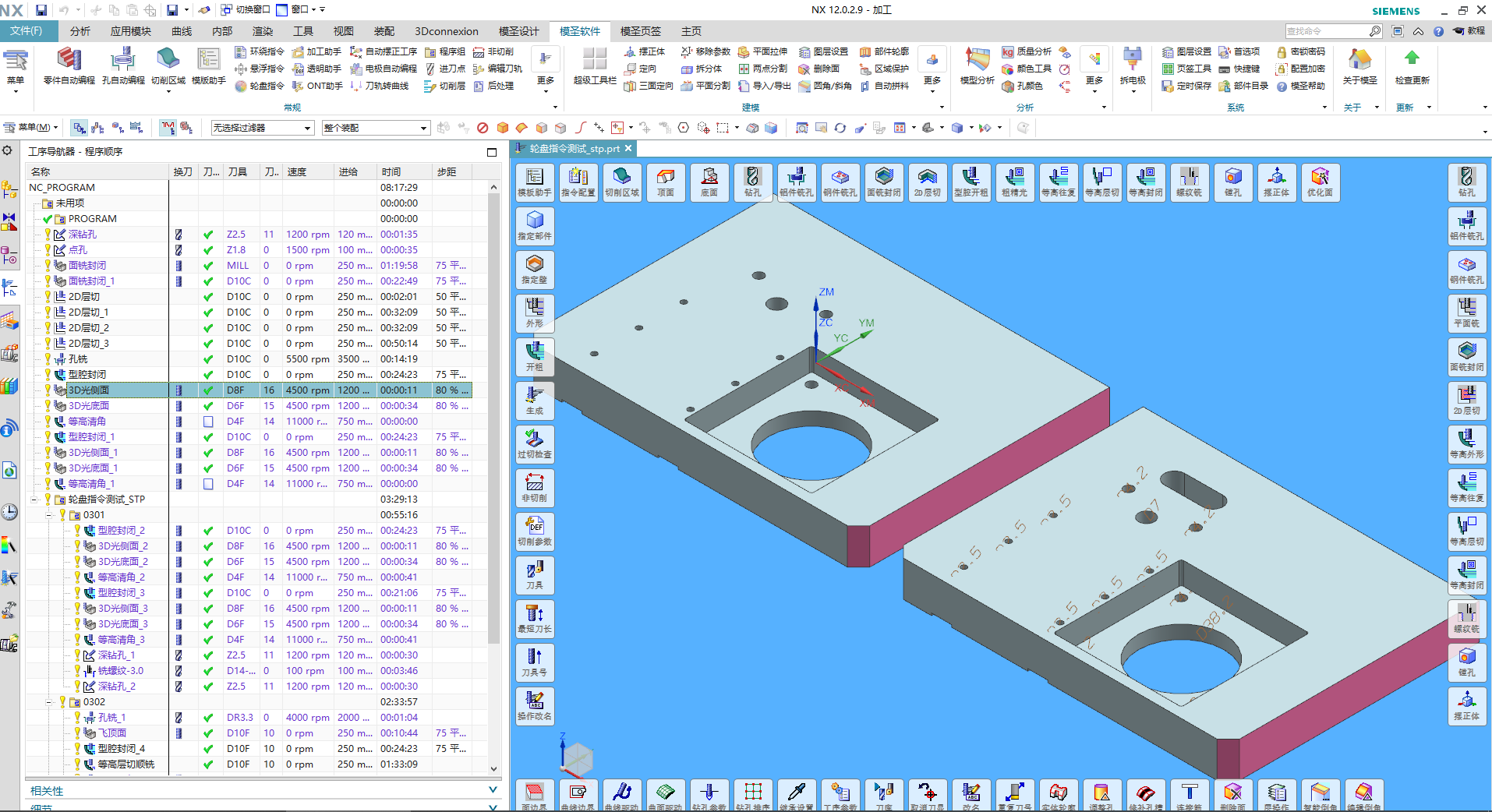Open the History clock icon in resource bar
Image resolution: width=1492 pixels, height=812 pixels.
pyautogui.click(x=9, y=512)
